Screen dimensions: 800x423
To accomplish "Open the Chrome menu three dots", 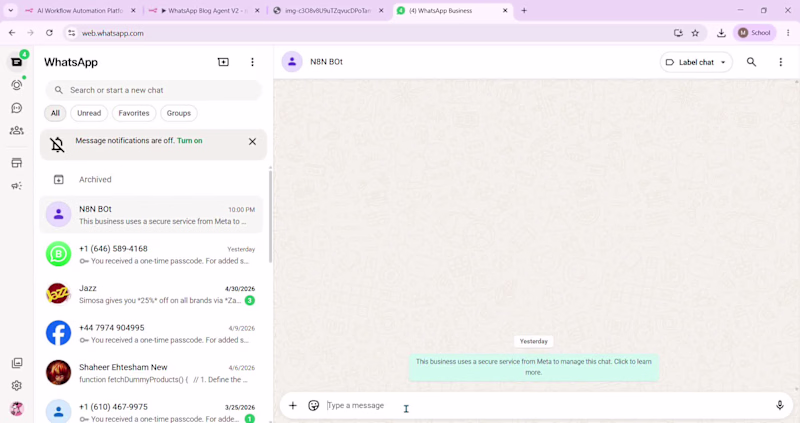I will coord(788,33).
